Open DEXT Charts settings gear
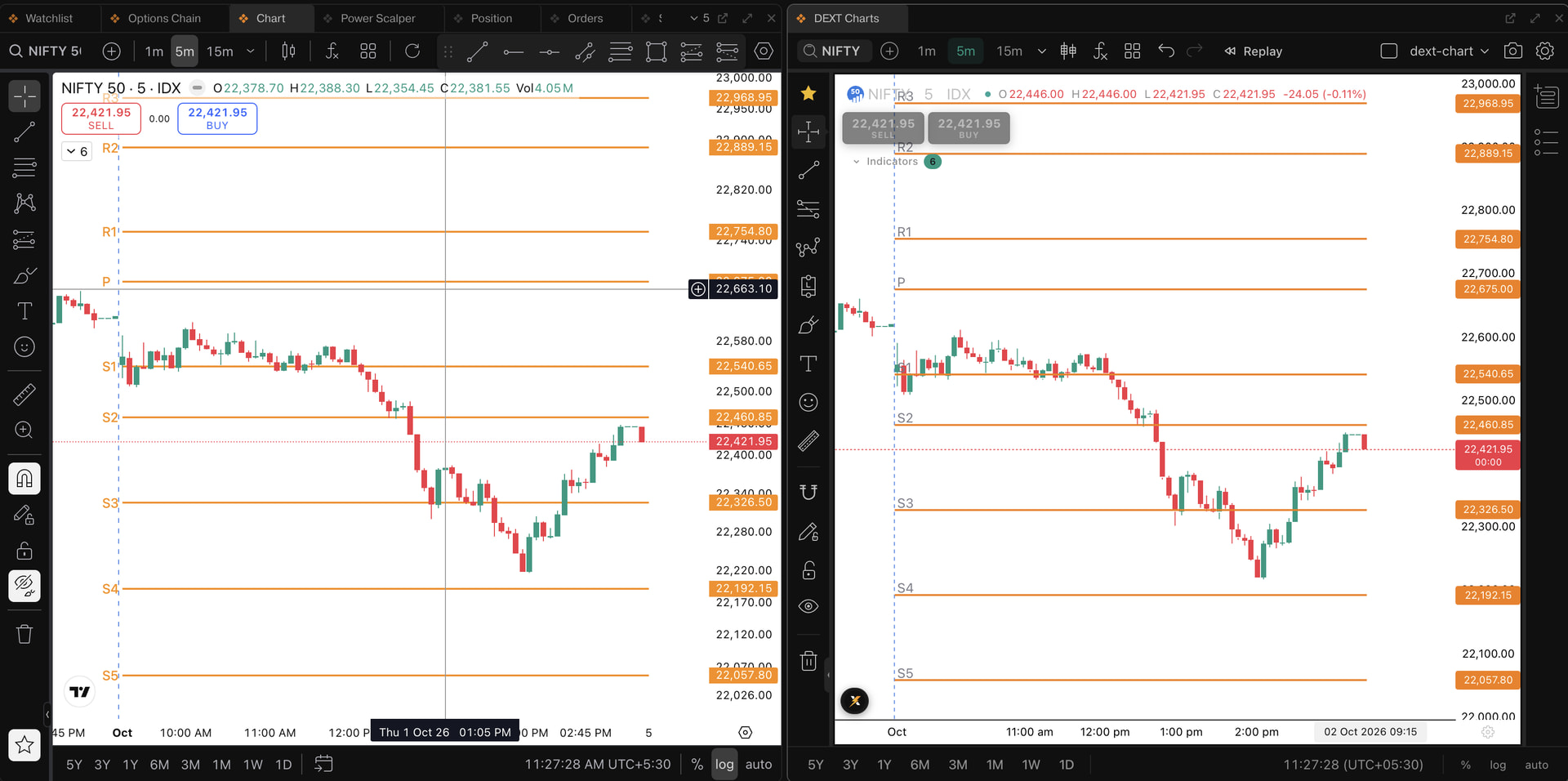 (x=1544, y=51)
